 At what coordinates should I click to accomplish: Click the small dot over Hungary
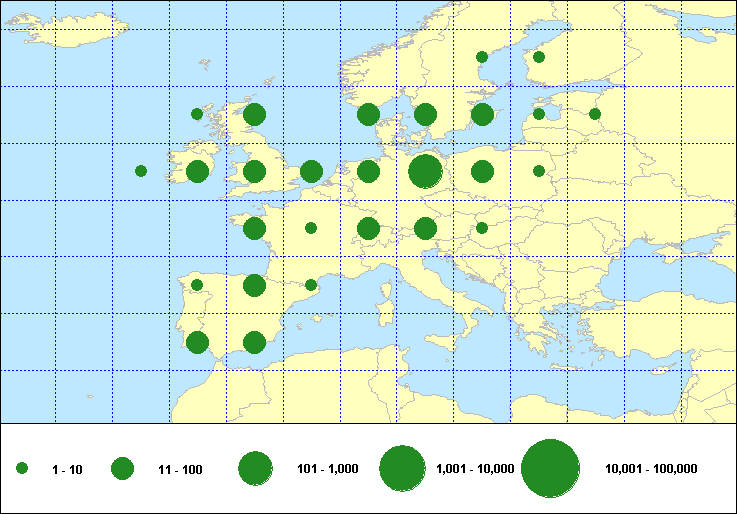[x=482, y=228]
